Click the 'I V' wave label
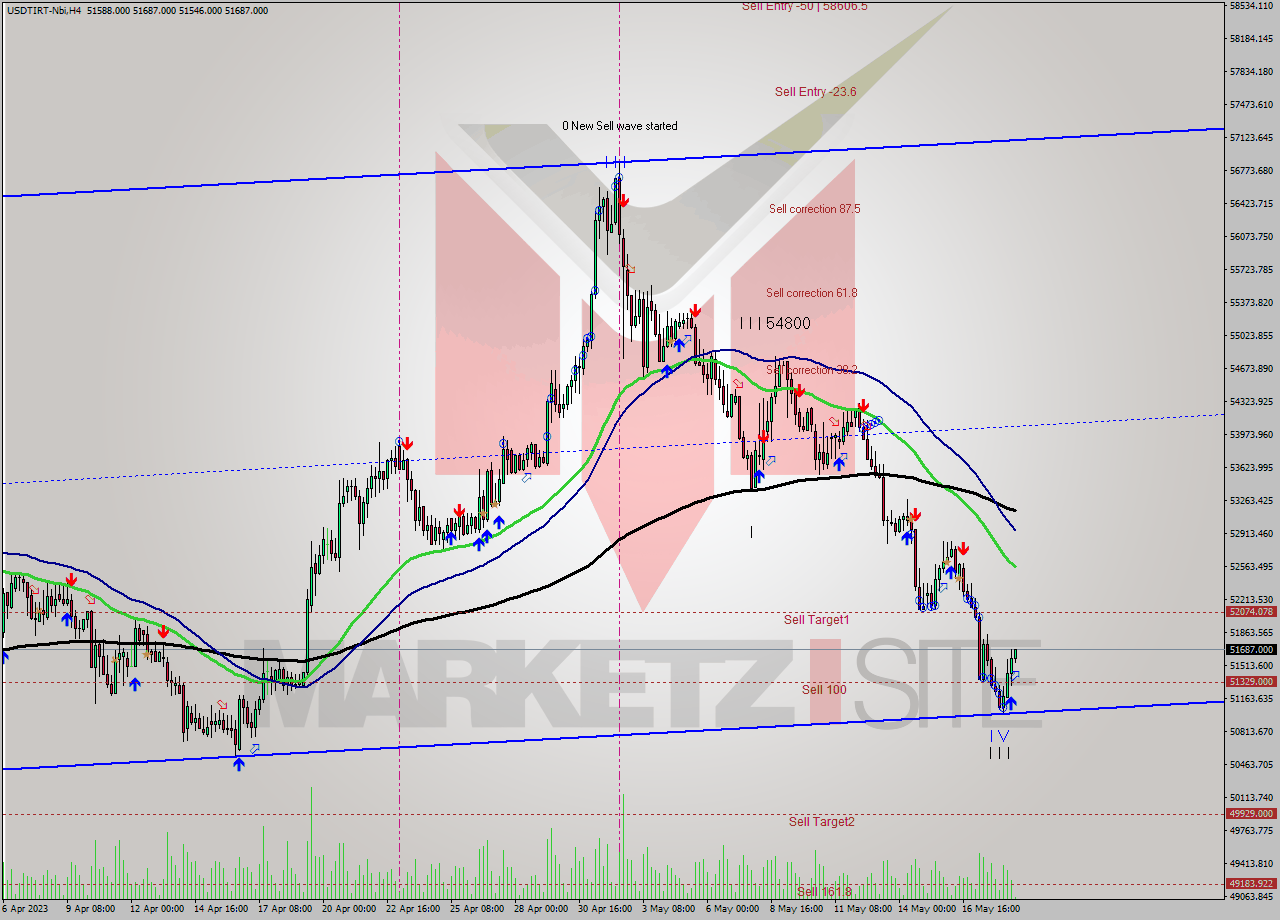The height and width of the screenshot is (920, 1280). click(1000, 736)
